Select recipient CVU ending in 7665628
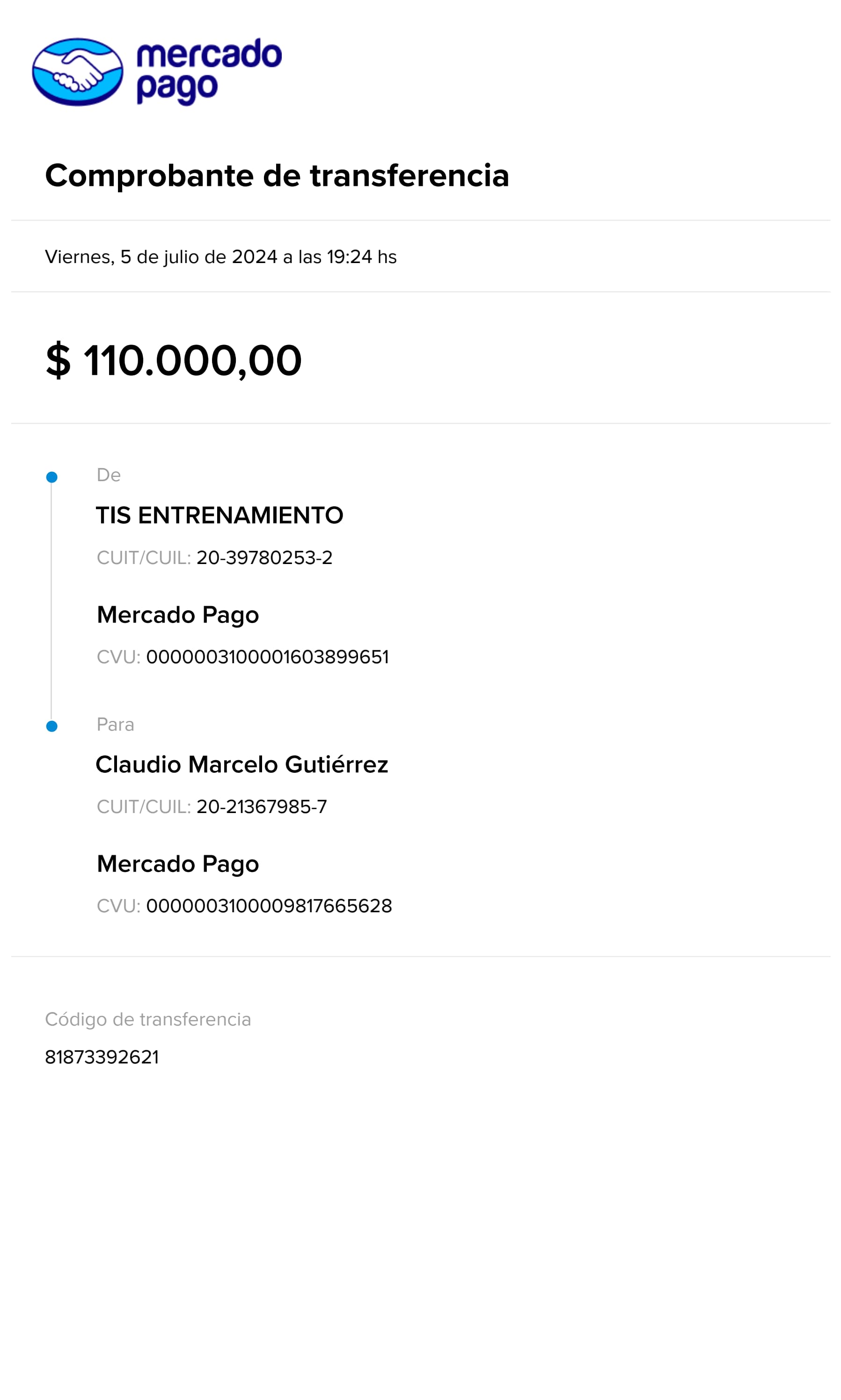The image size is (841, 1400). click(269, 906)
